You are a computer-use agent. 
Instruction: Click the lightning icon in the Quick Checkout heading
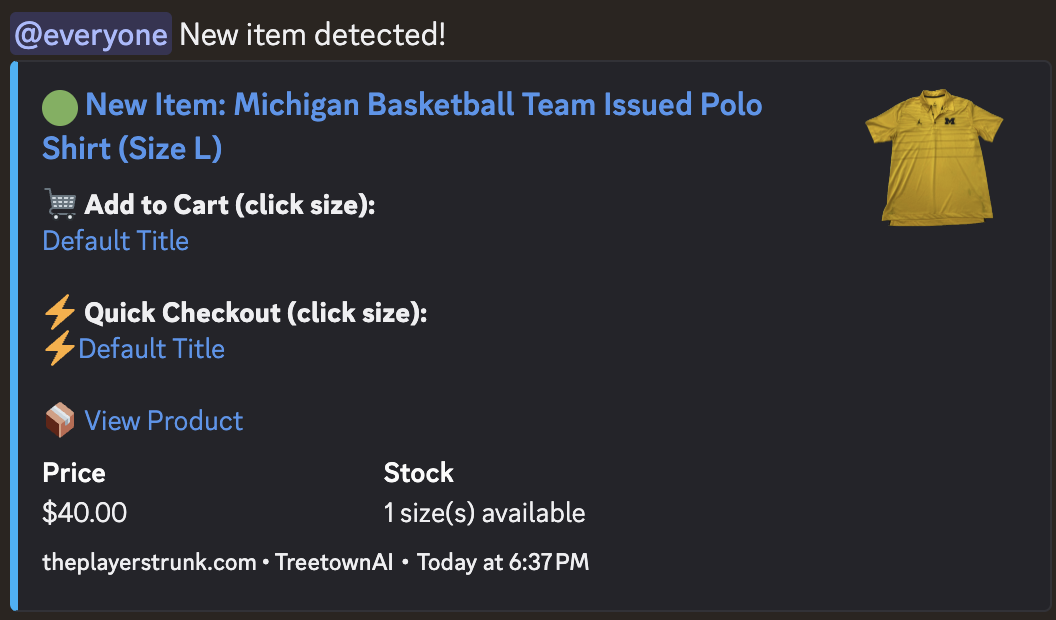pyautogui.click(x=58, y=311)
